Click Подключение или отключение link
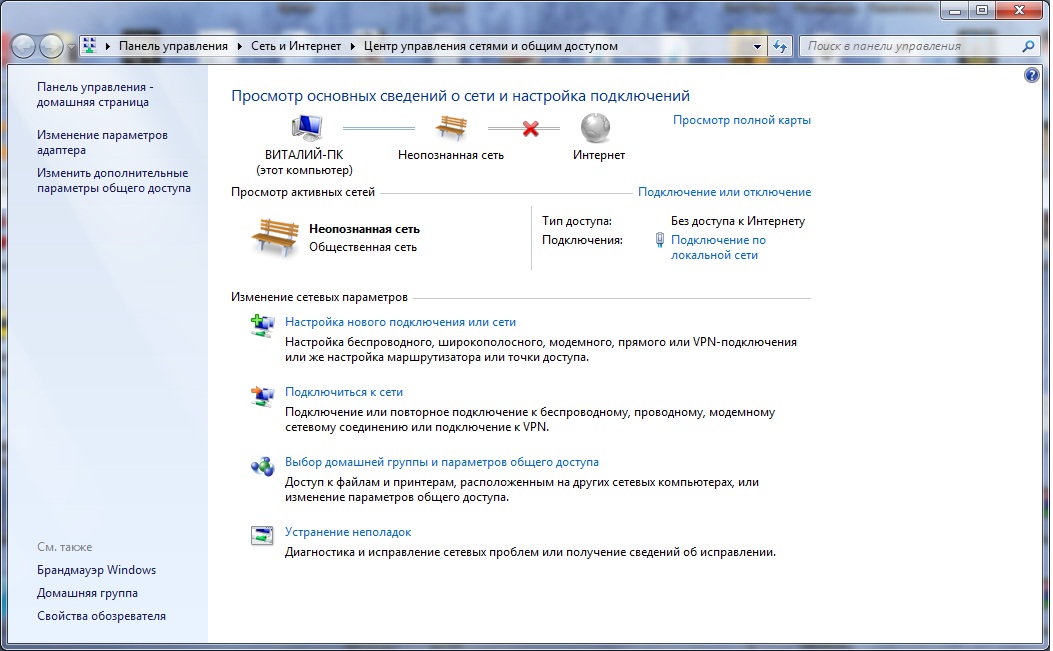1053x651 pixels. (x=724, y=192)
